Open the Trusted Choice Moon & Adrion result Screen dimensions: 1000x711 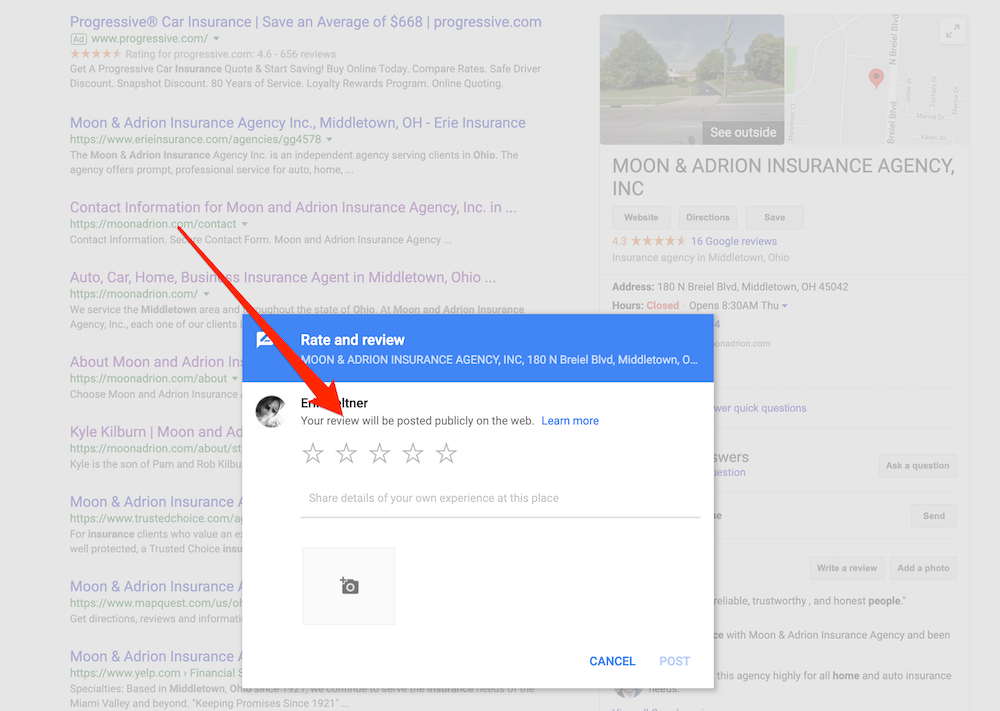coord(156,502)
